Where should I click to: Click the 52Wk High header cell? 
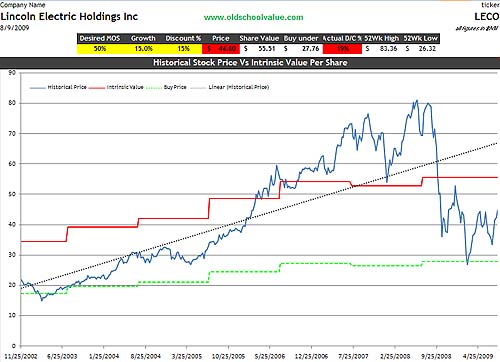pos(382,38)
